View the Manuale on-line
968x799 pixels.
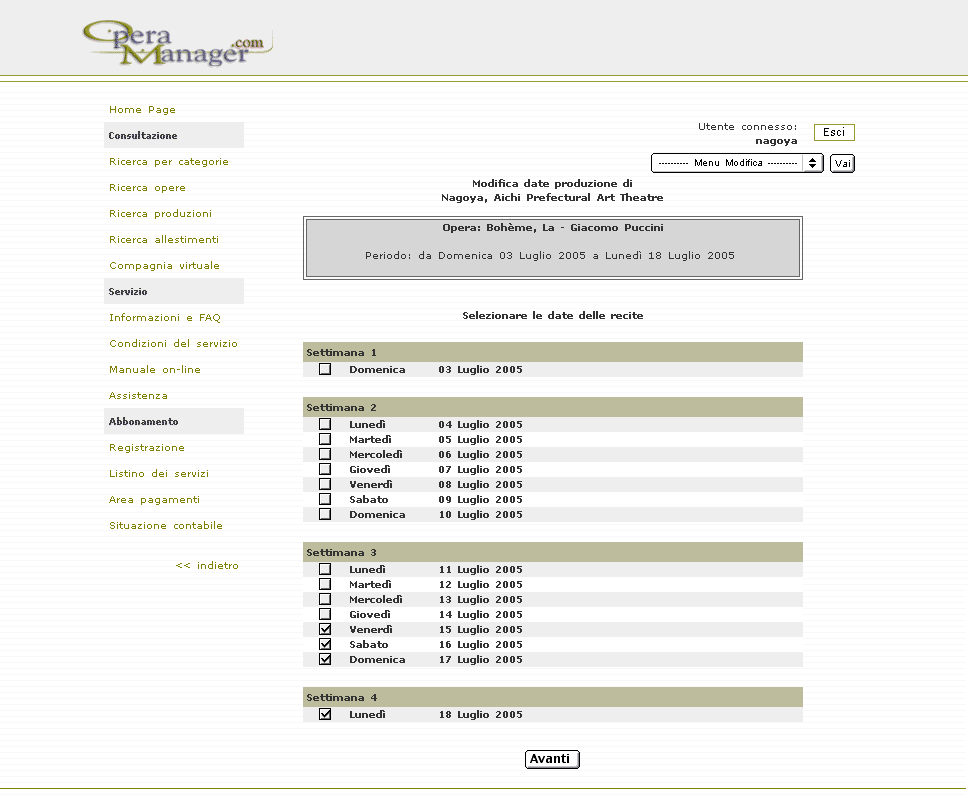154,370
